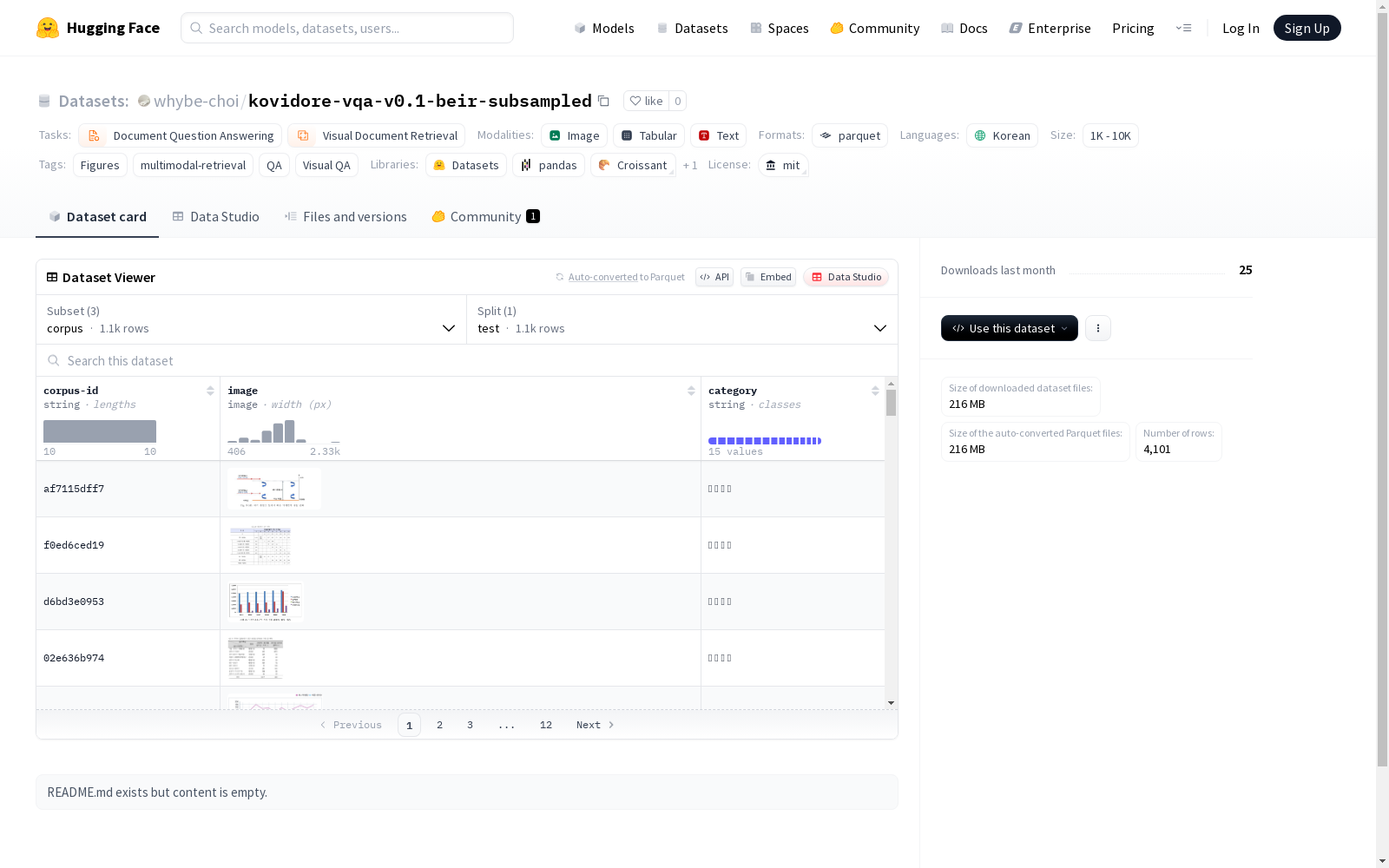
Task: Show the +1 more libraries
Action: pyautogui.click(x=690, y=165)
